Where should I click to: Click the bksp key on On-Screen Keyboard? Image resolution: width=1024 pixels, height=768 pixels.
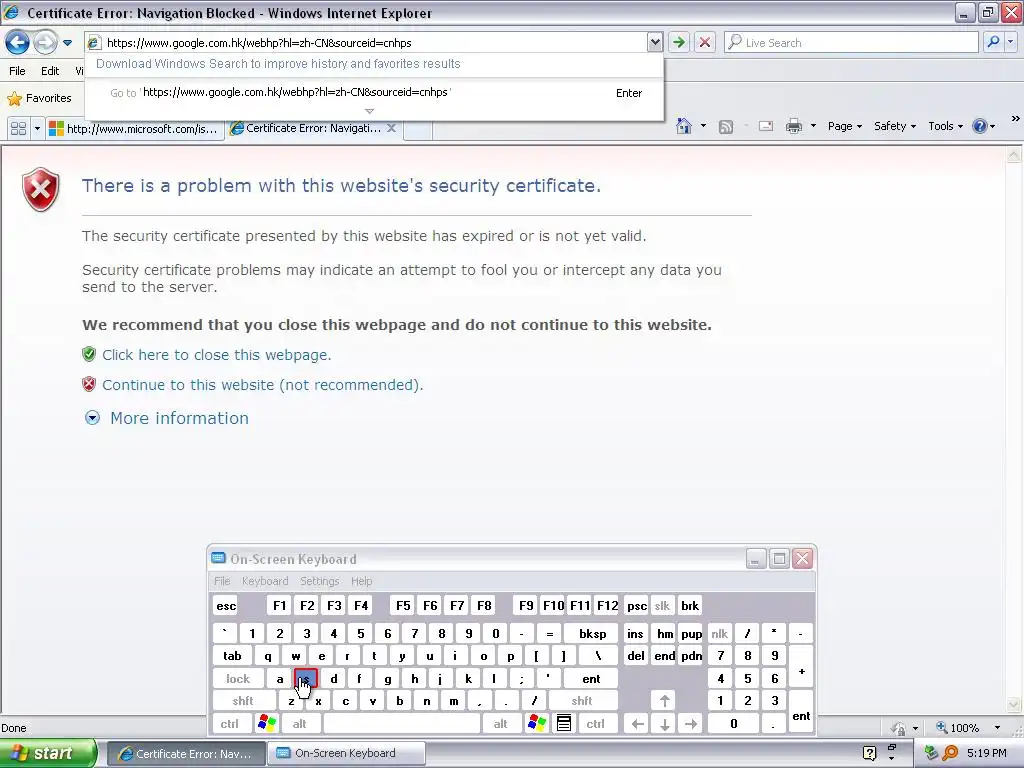coord(592,633)
